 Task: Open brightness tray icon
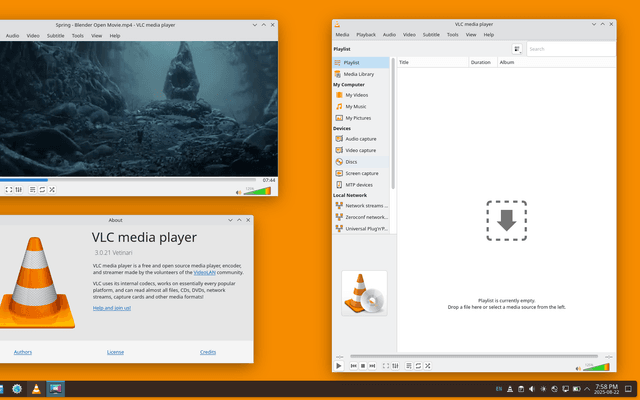pos(543,389)
